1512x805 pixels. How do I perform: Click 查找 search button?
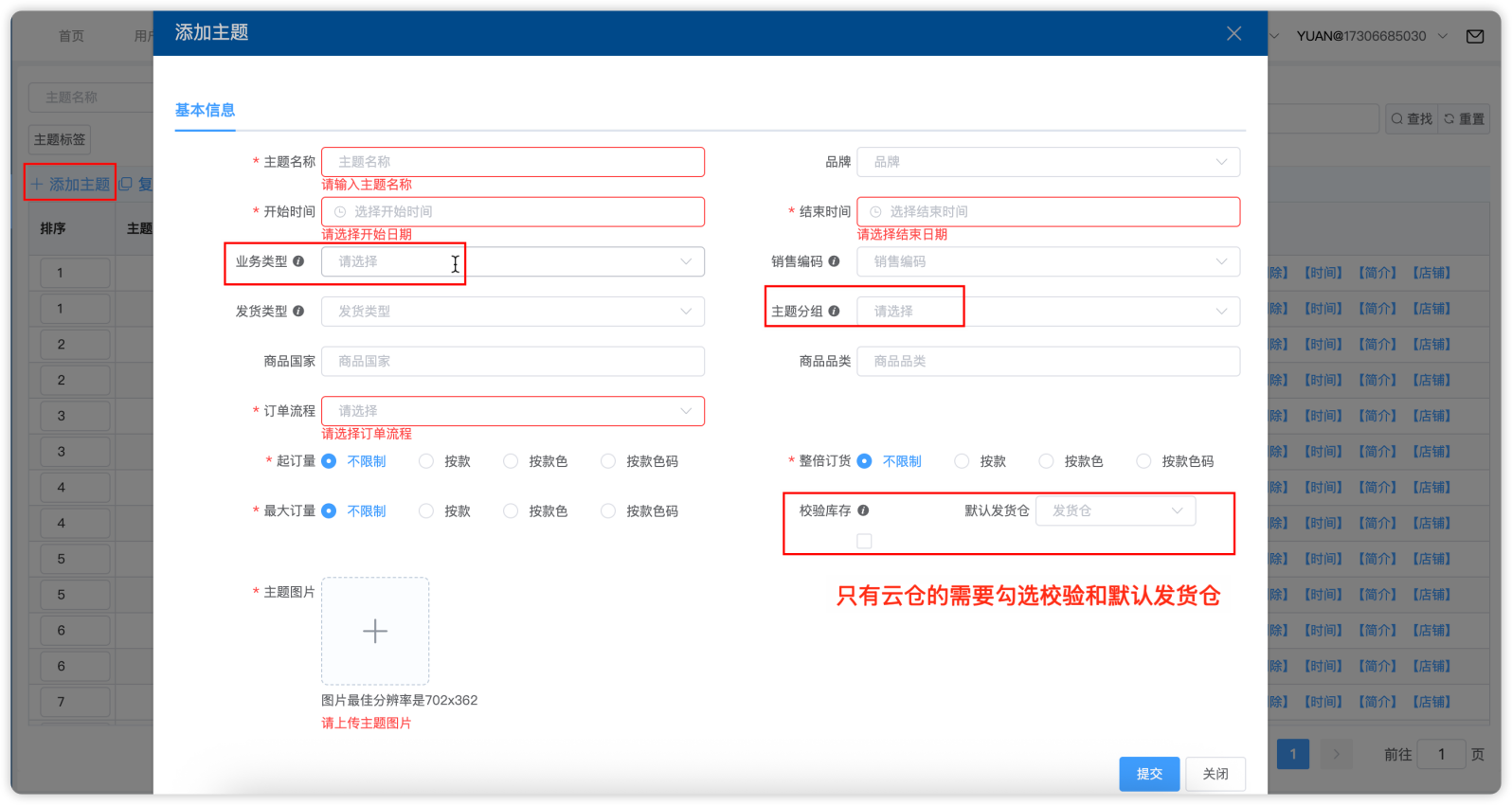[x=1412, y=118]
